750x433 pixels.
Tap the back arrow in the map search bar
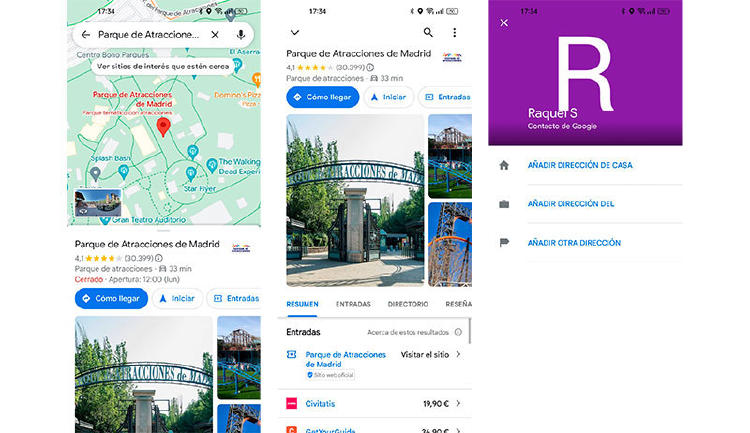point(86,34)
